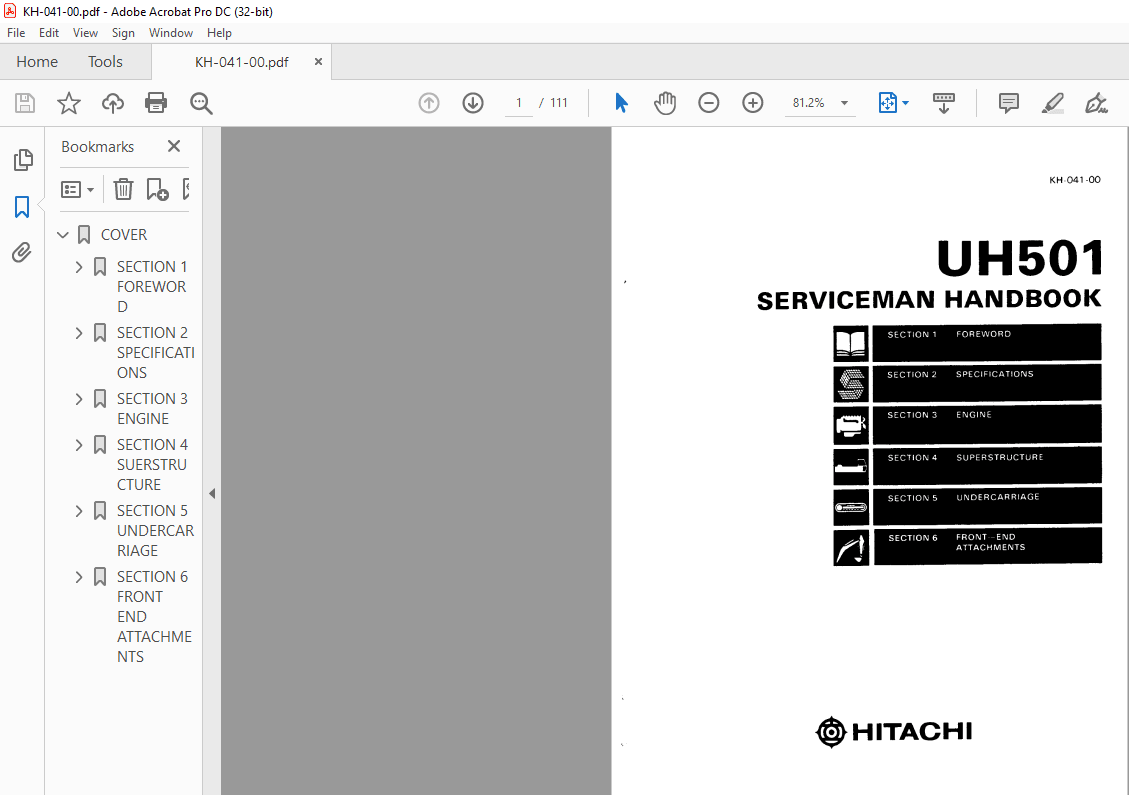The height and width of the screenshot is (795, 1129).
Task: Print the document
Action: pos(157,103)
